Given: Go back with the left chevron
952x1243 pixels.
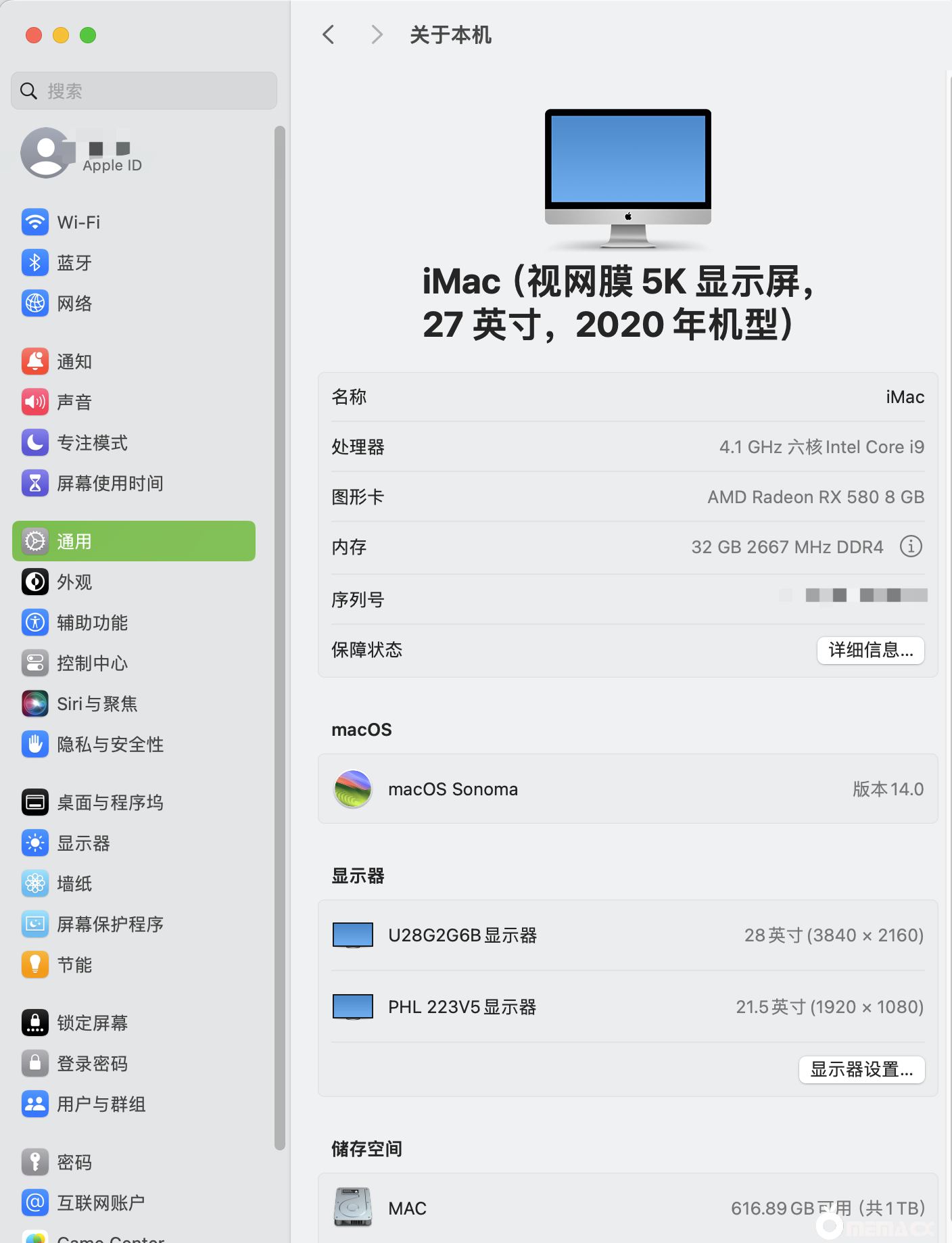Looking at the screenshot, I should tap(329, 34).
